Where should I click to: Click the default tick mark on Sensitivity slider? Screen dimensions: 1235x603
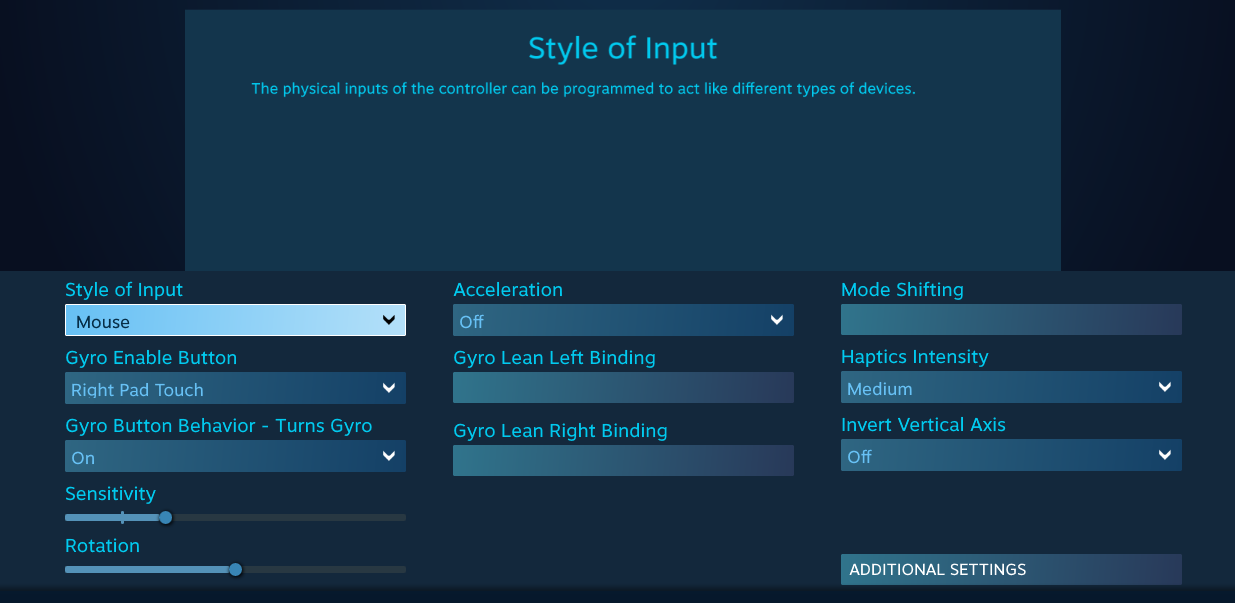tap(122, 517)
